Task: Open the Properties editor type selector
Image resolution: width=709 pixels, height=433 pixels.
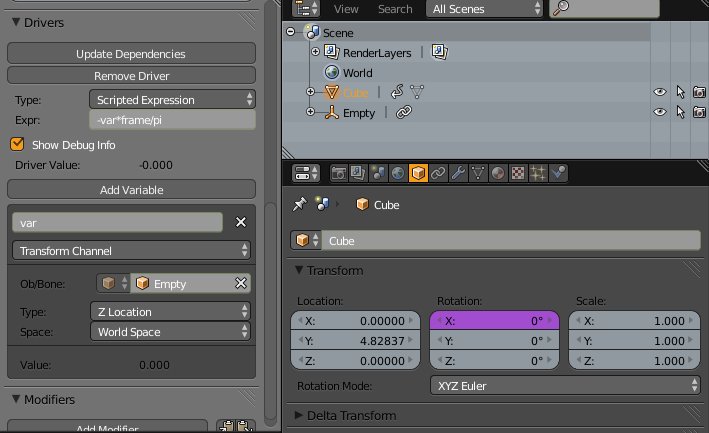Action: coord(306,173)
